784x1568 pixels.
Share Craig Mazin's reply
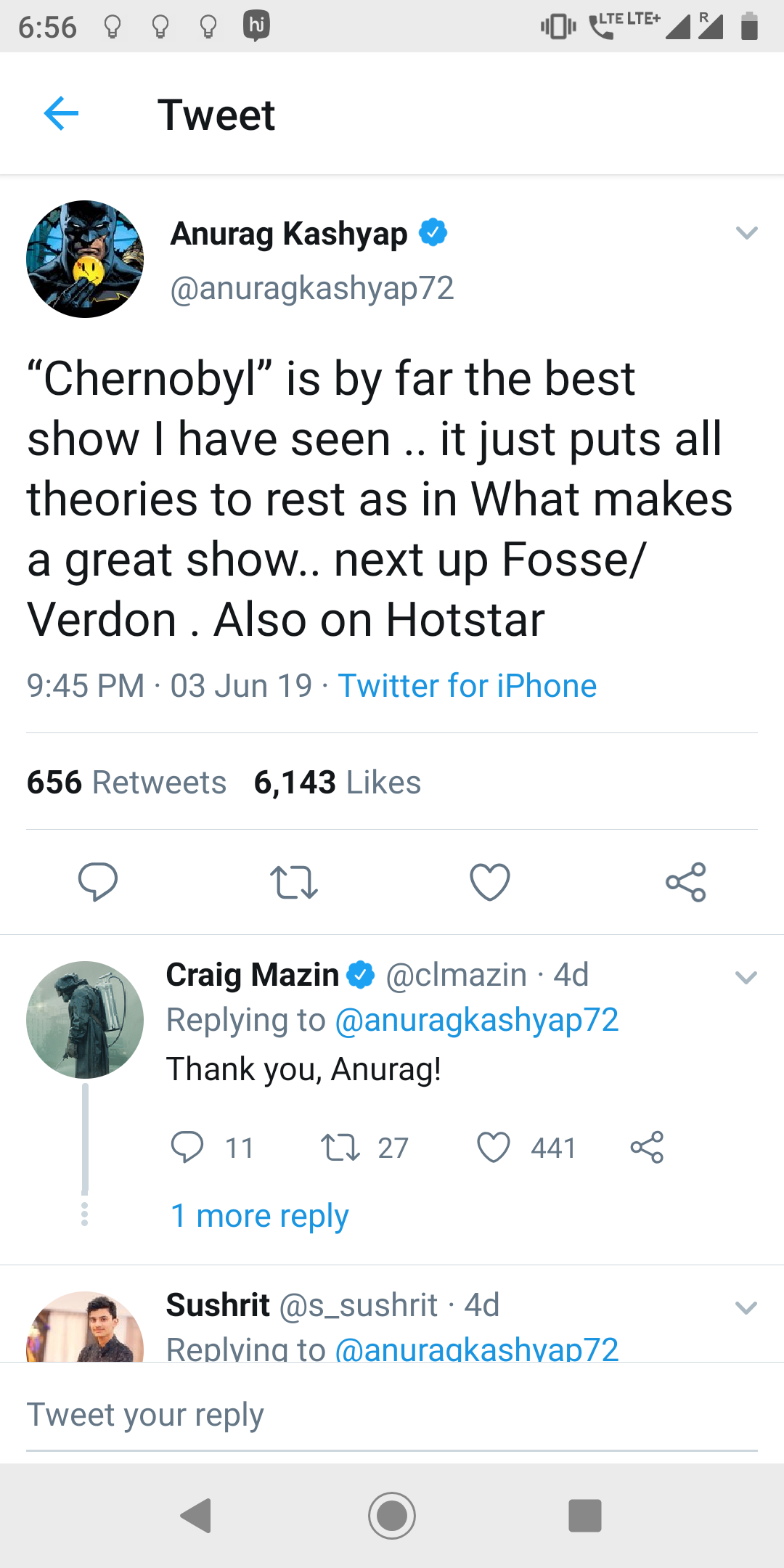click(647, 1148)
